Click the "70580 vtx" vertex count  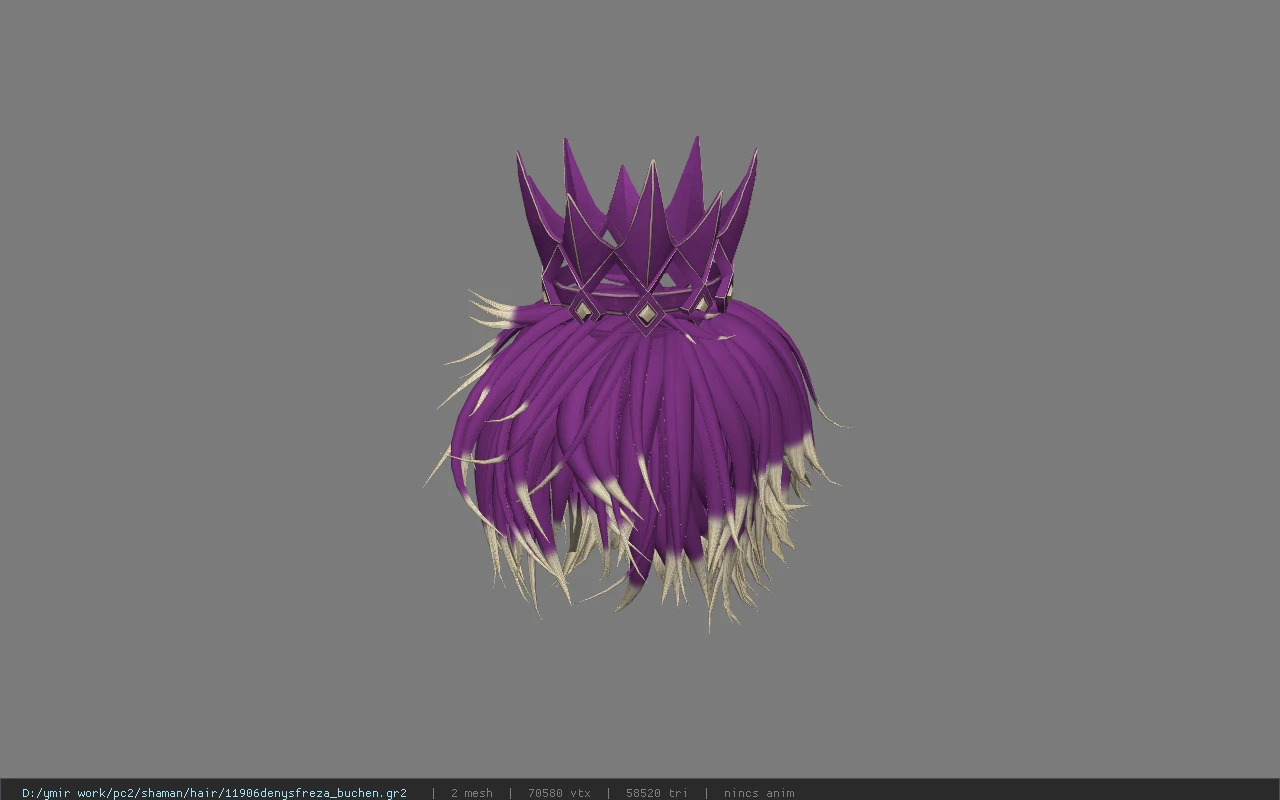[x=559, y=793]
